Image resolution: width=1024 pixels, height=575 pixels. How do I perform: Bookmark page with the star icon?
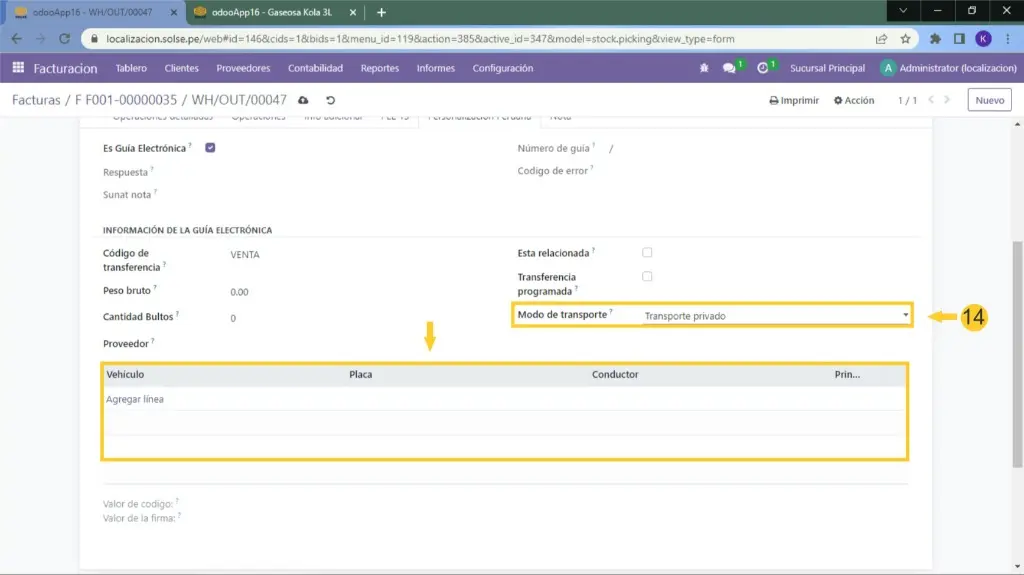click(905, 39)
